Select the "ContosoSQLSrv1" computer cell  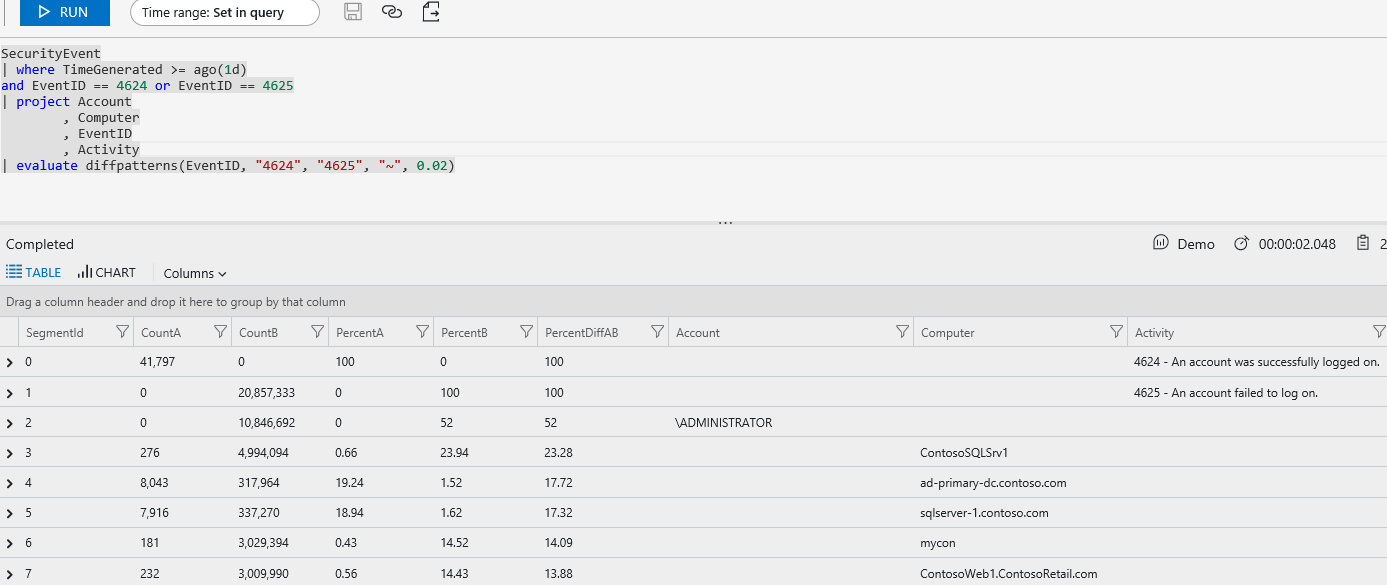[964, 453]
